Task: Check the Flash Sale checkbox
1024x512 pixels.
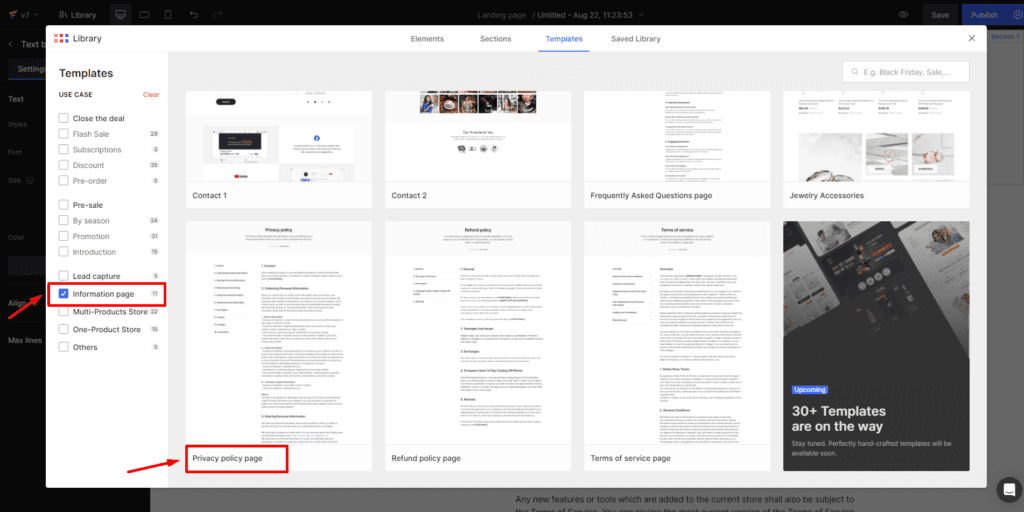Action: tap(63, 134)
